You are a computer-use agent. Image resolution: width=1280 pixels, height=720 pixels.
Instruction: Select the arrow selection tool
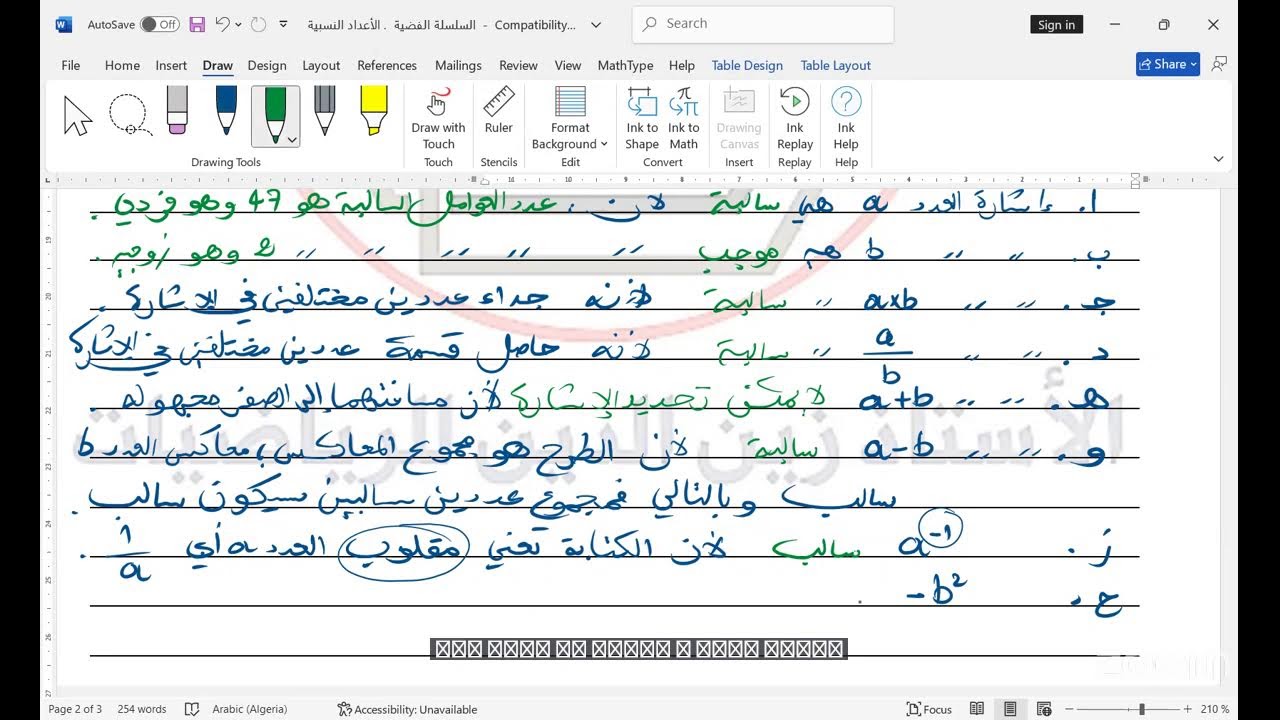click(78, 116)
